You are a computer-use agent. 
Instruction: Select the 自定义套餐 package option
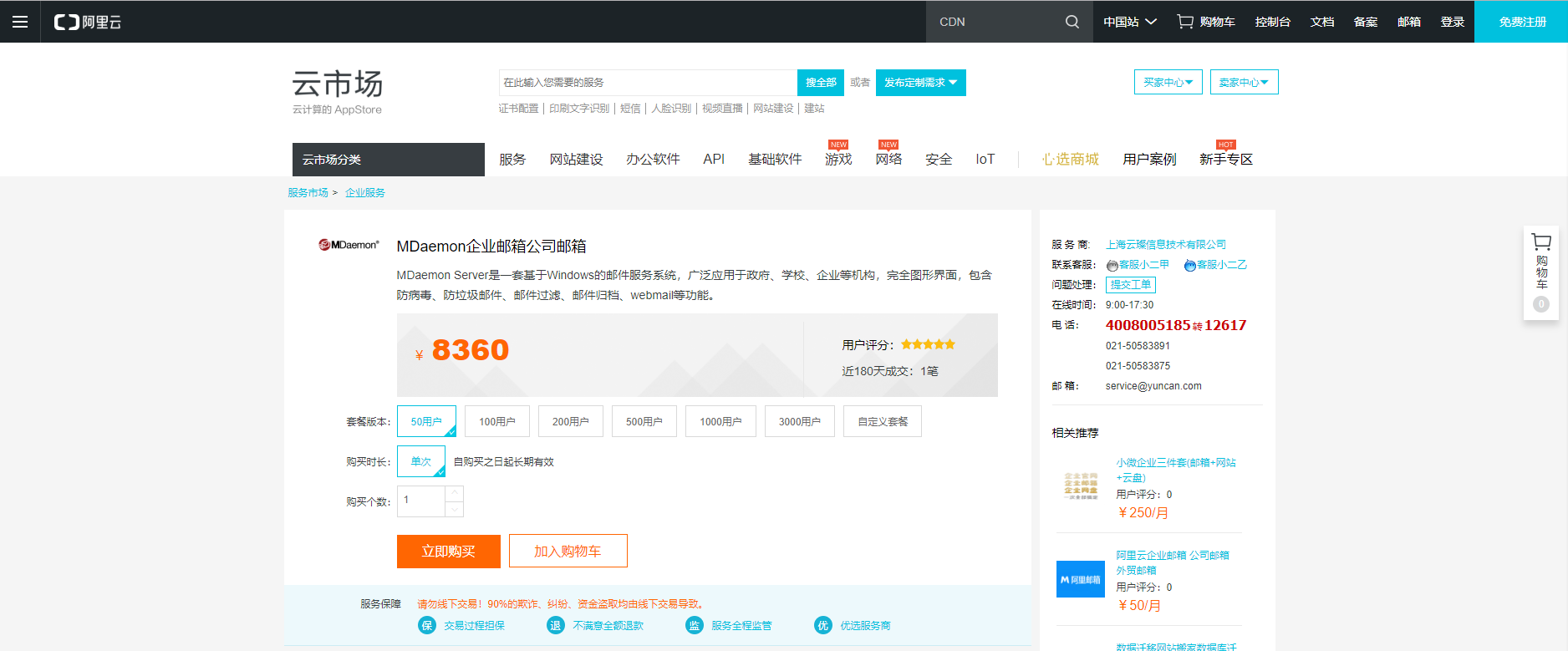tap(883, 421)
